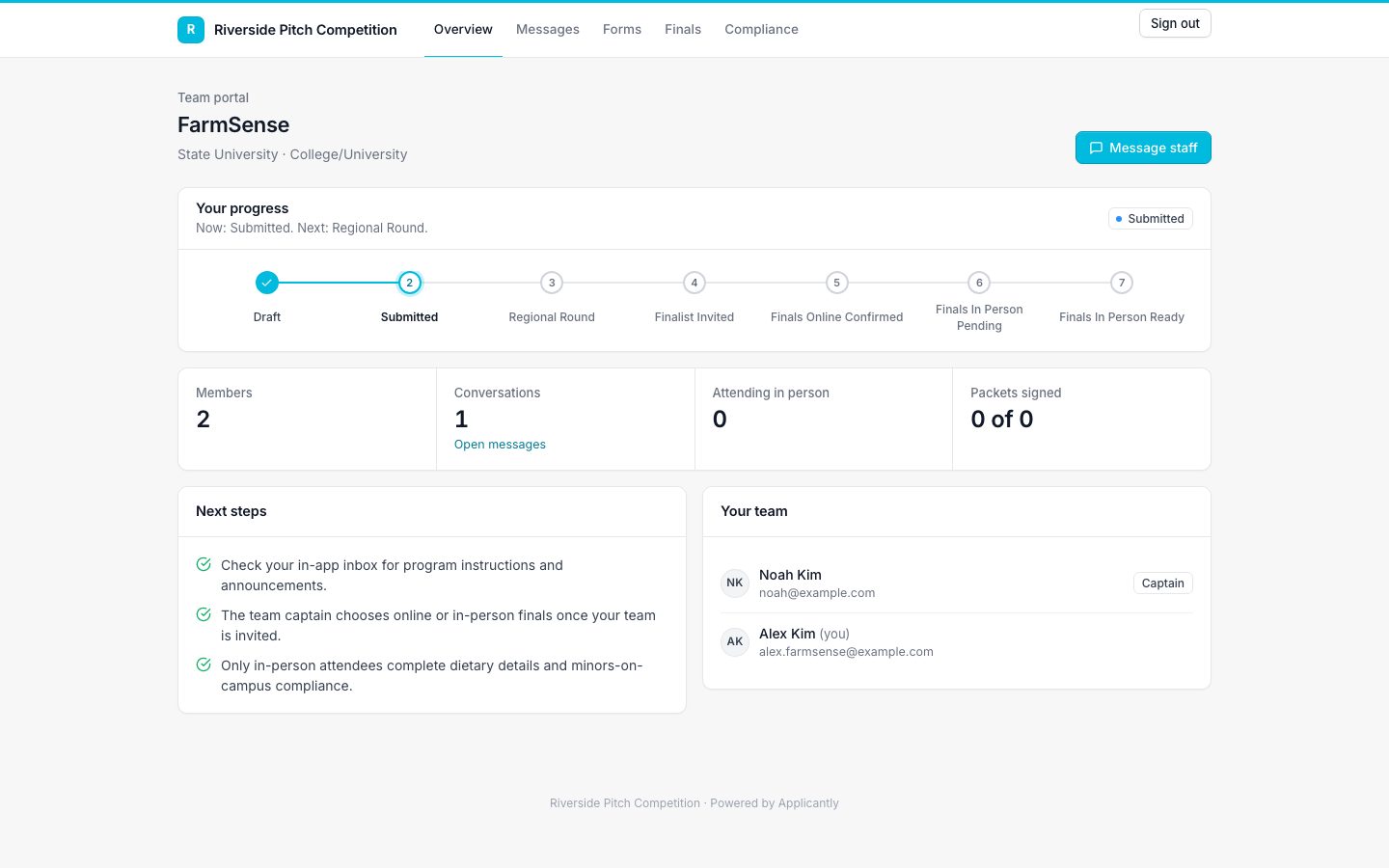Viewport: 1389px width, 868px height.
Task: Click the Regional Round step label
Action: (x=552, y=317)
